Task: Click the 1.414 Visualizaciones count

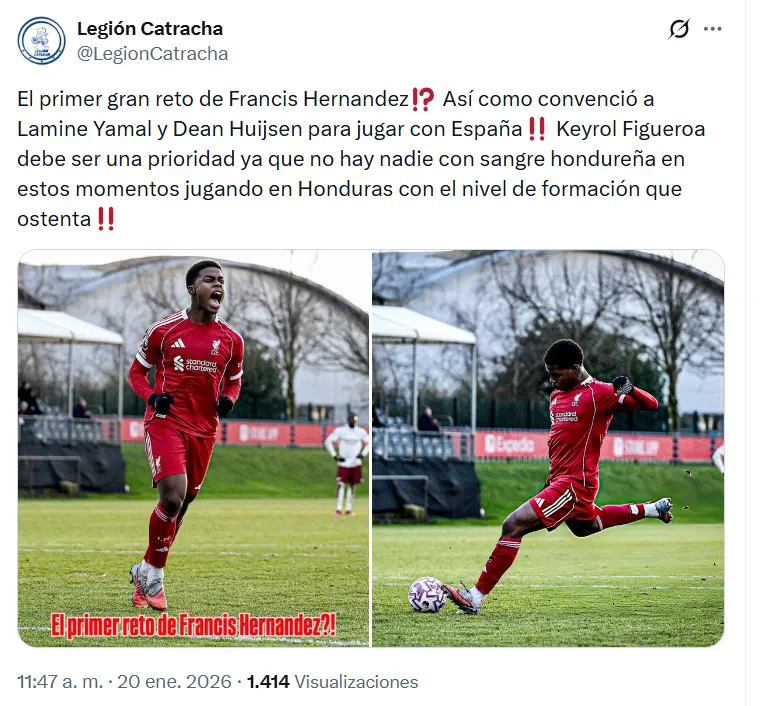Action: click(332, 682)
